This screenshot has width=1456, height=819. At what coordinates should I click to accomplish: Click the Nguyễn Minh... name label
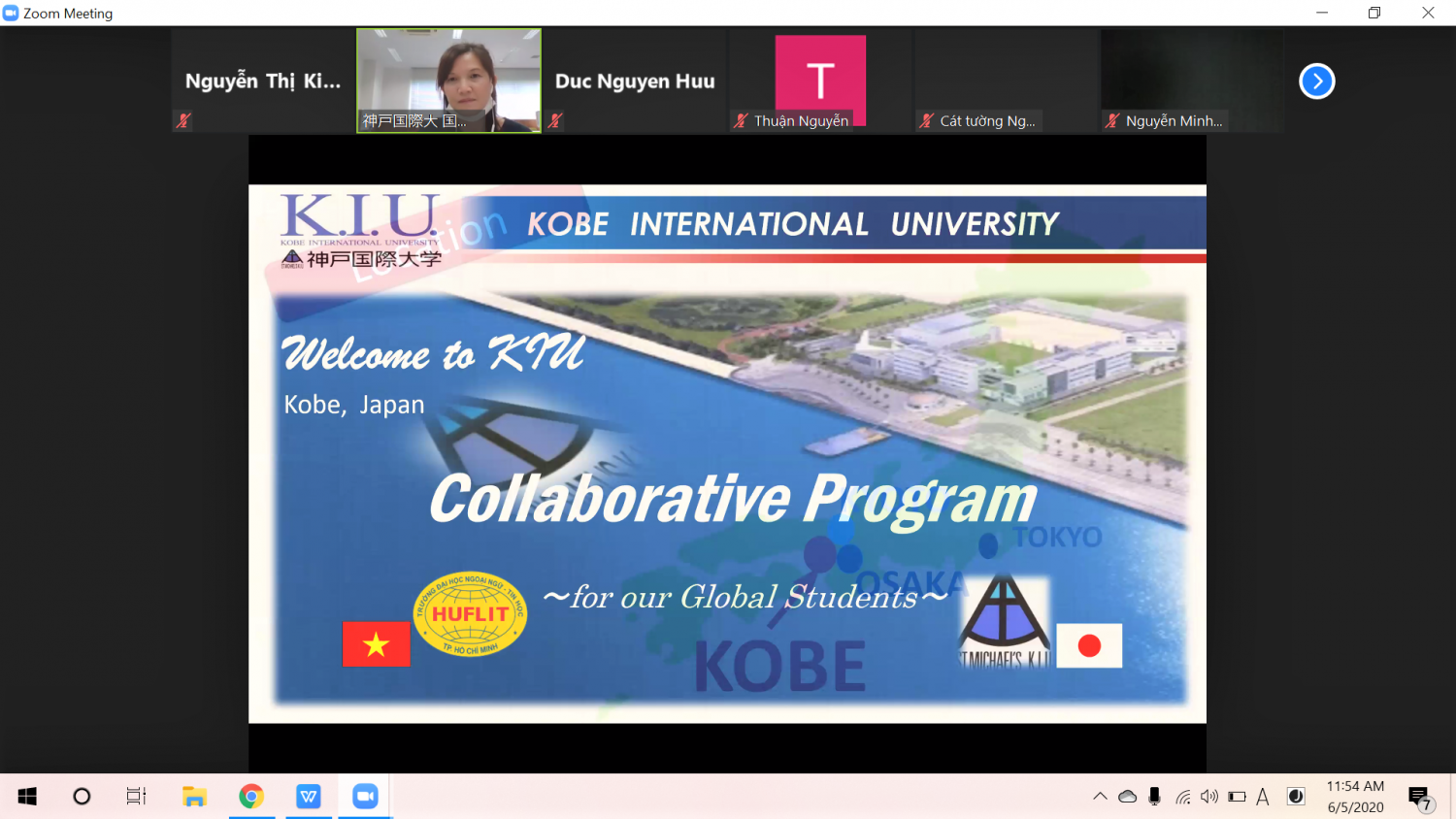[1174, 121]
